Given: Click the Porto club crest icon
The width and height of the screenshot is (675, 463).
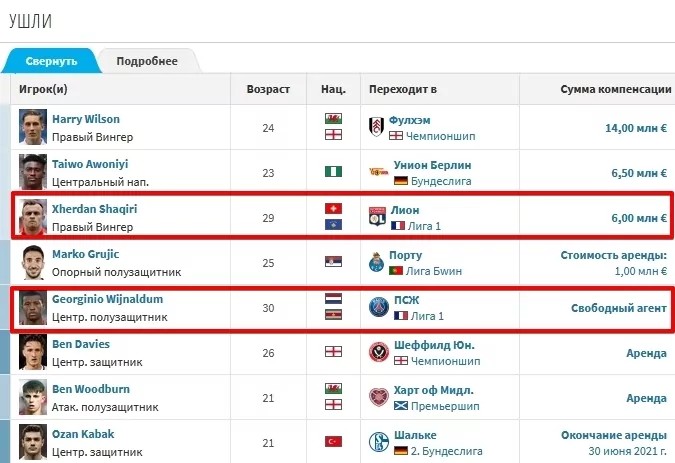Looking at the screenshot, I should tap(377, 262).
